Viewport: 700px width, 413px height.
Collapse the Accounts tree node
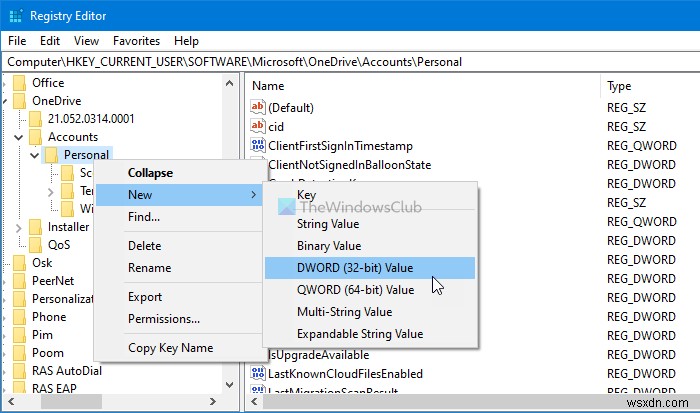click(x=19, y=137)
